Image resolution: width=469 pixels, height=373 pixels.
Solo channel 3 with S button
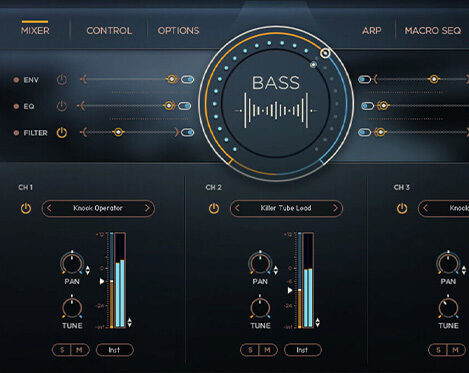pos(438,350)
